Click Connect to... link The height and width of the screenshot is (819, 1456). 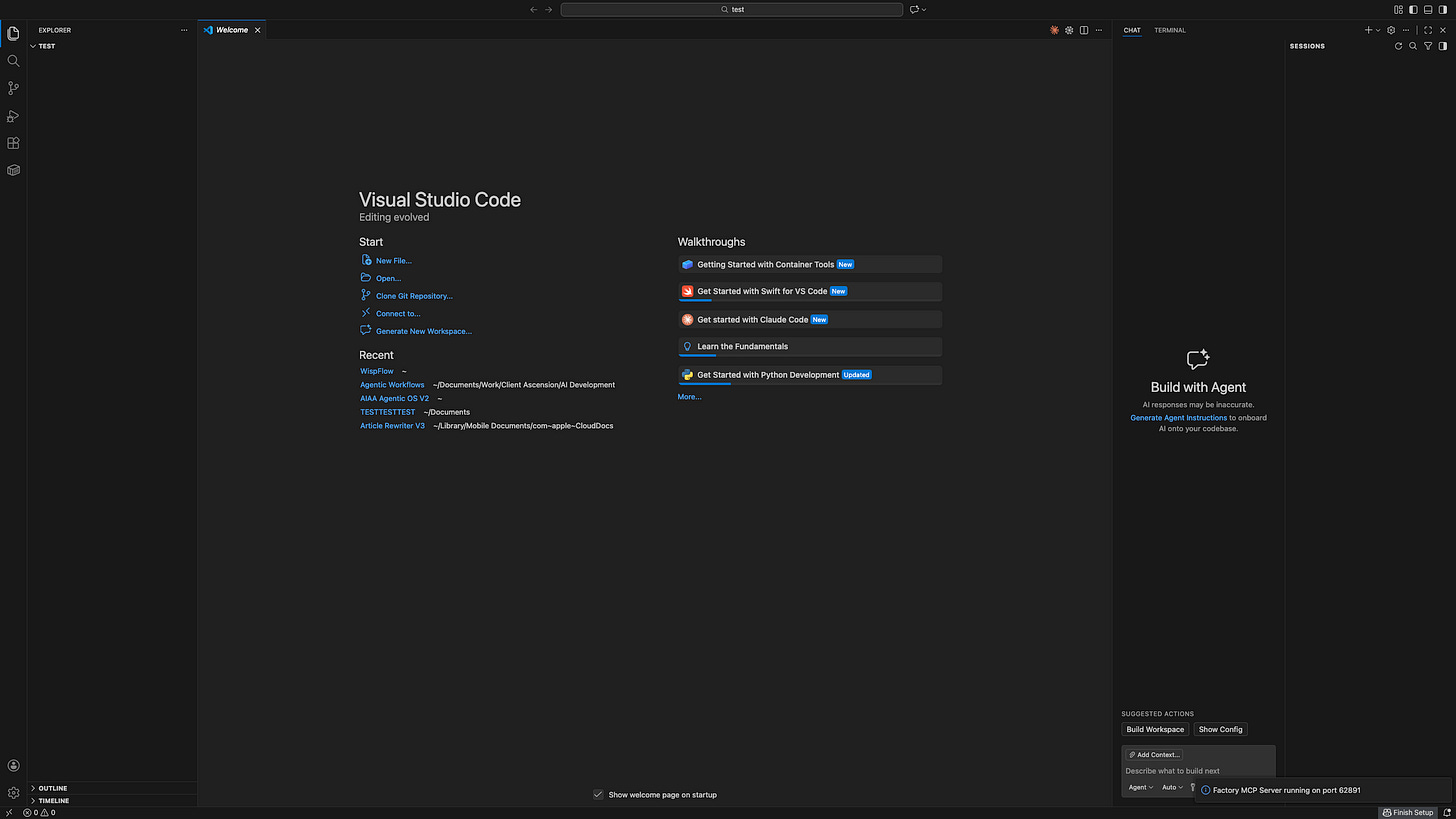tap(398, 314)
